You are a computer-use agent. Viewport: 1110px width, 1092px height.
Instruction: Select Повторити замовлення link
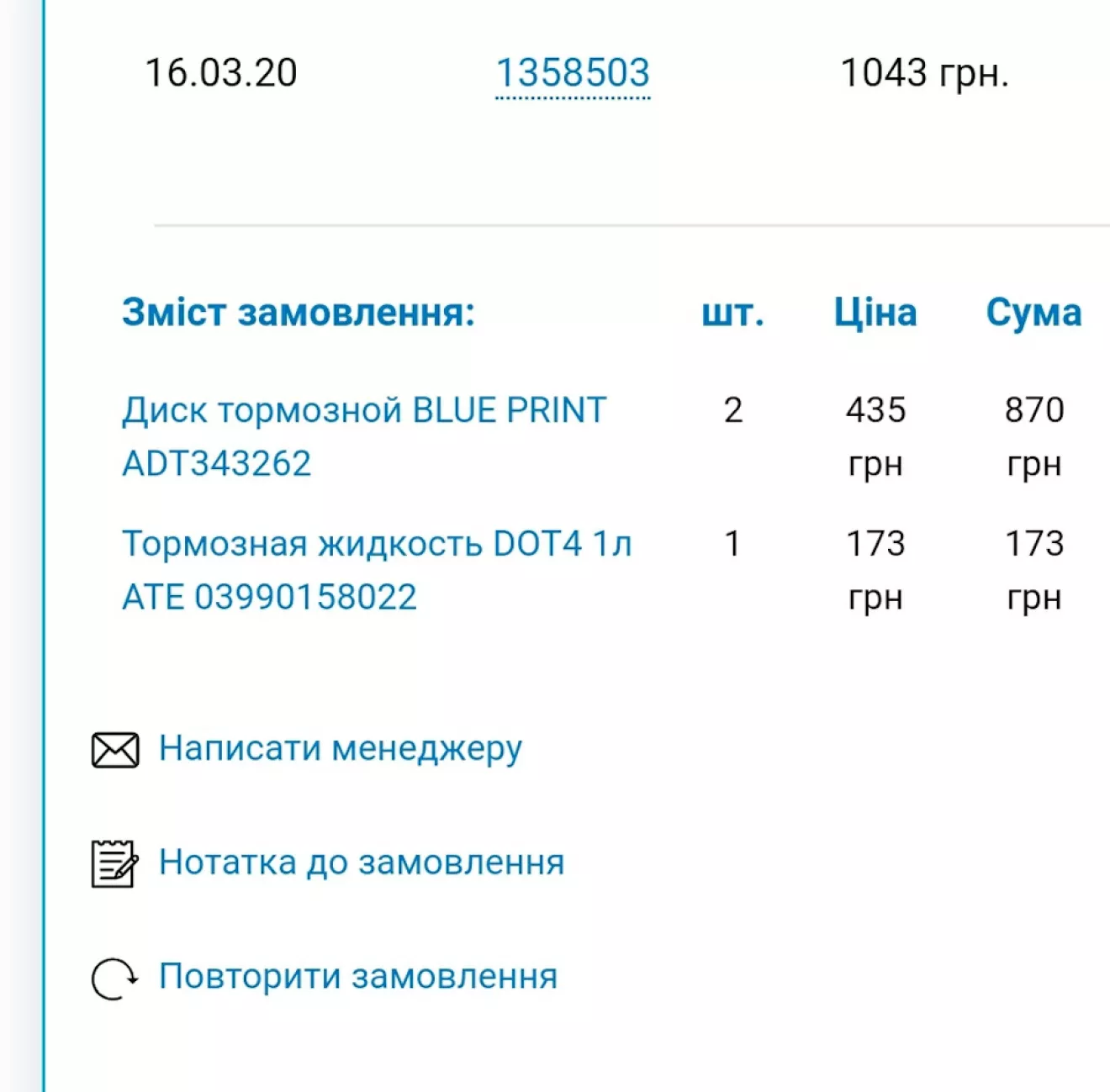358,976
